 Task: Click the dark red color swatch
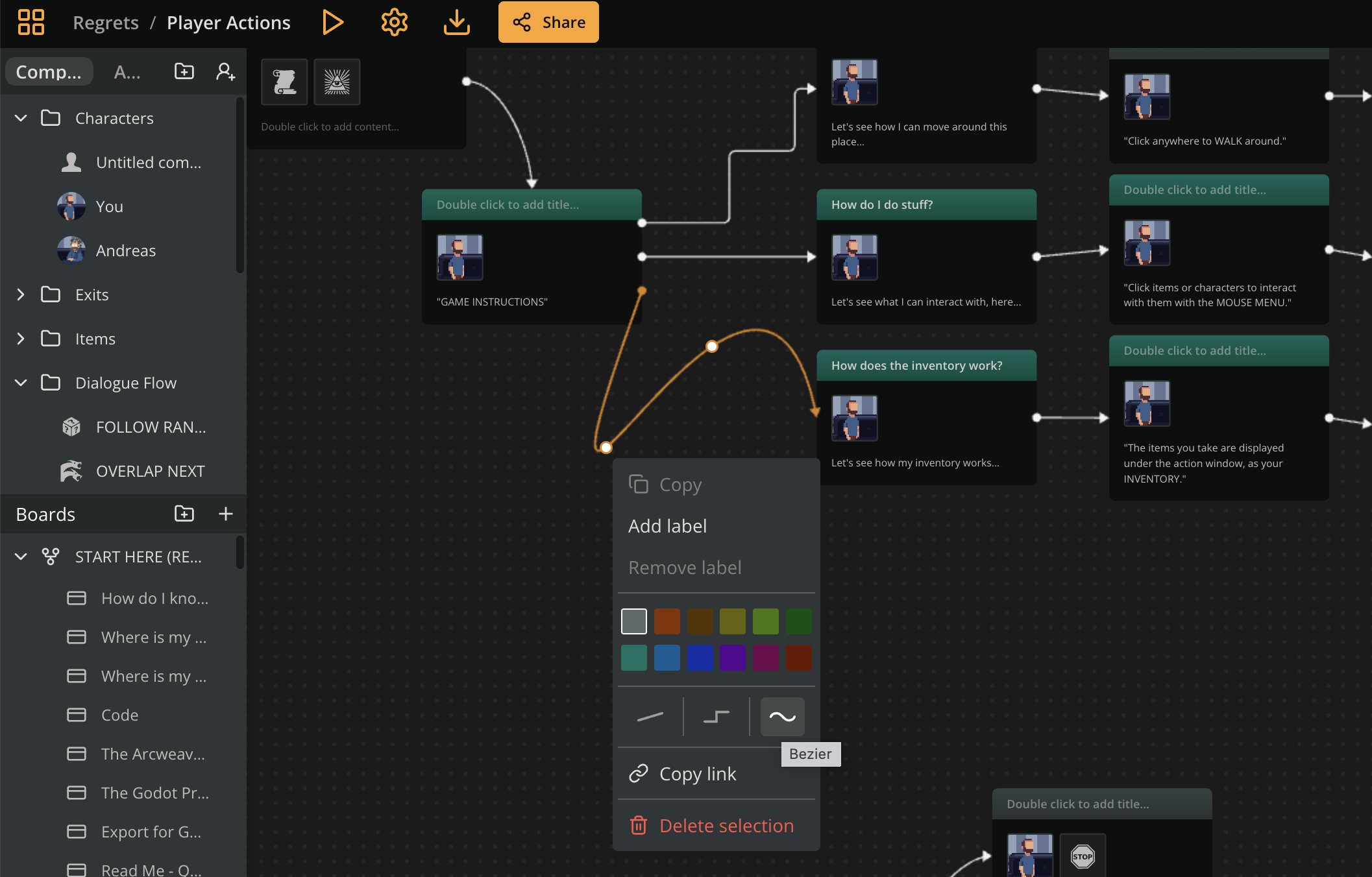[x=799, y=658]
